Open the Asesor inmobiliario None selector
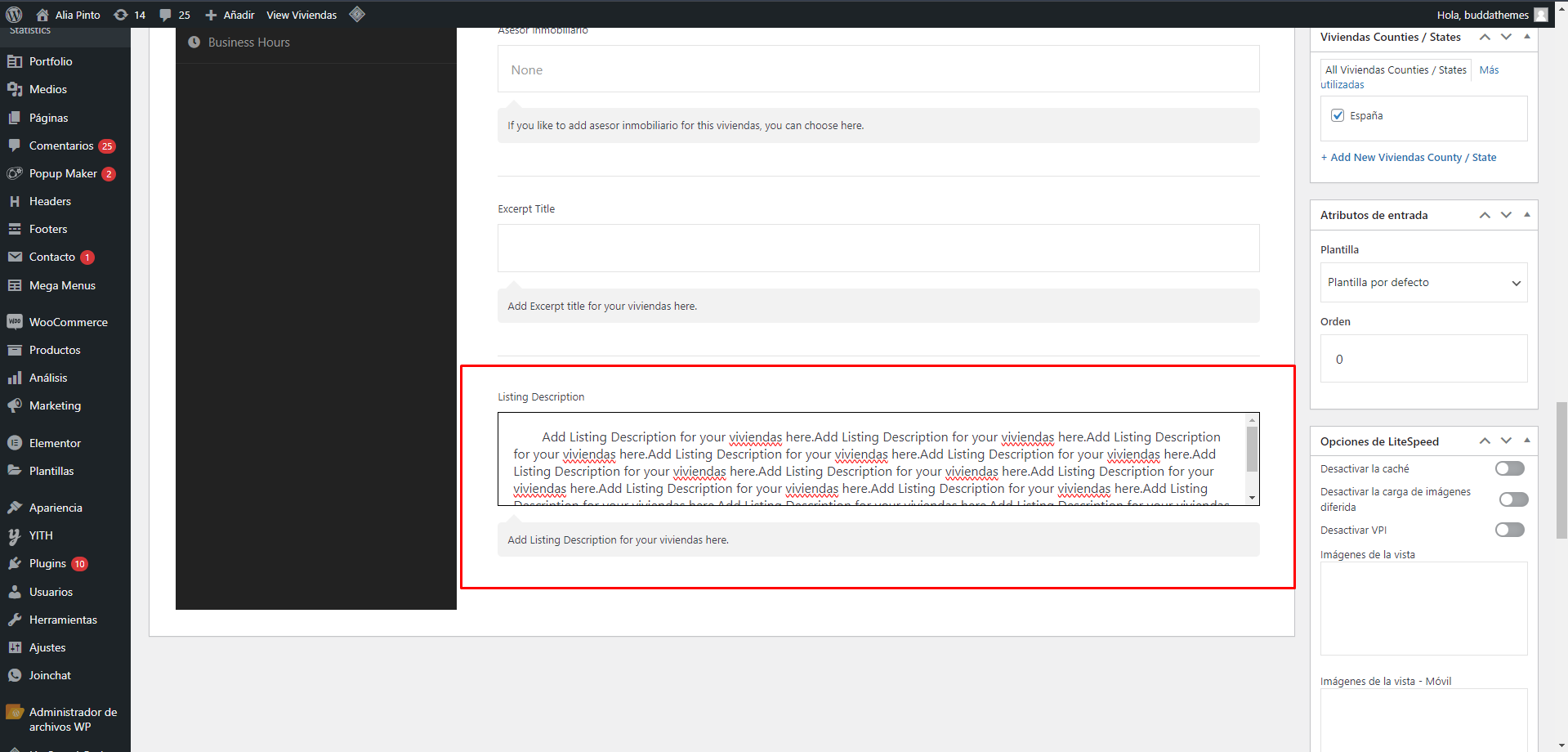1568x752 pixels. pos(878,69)
